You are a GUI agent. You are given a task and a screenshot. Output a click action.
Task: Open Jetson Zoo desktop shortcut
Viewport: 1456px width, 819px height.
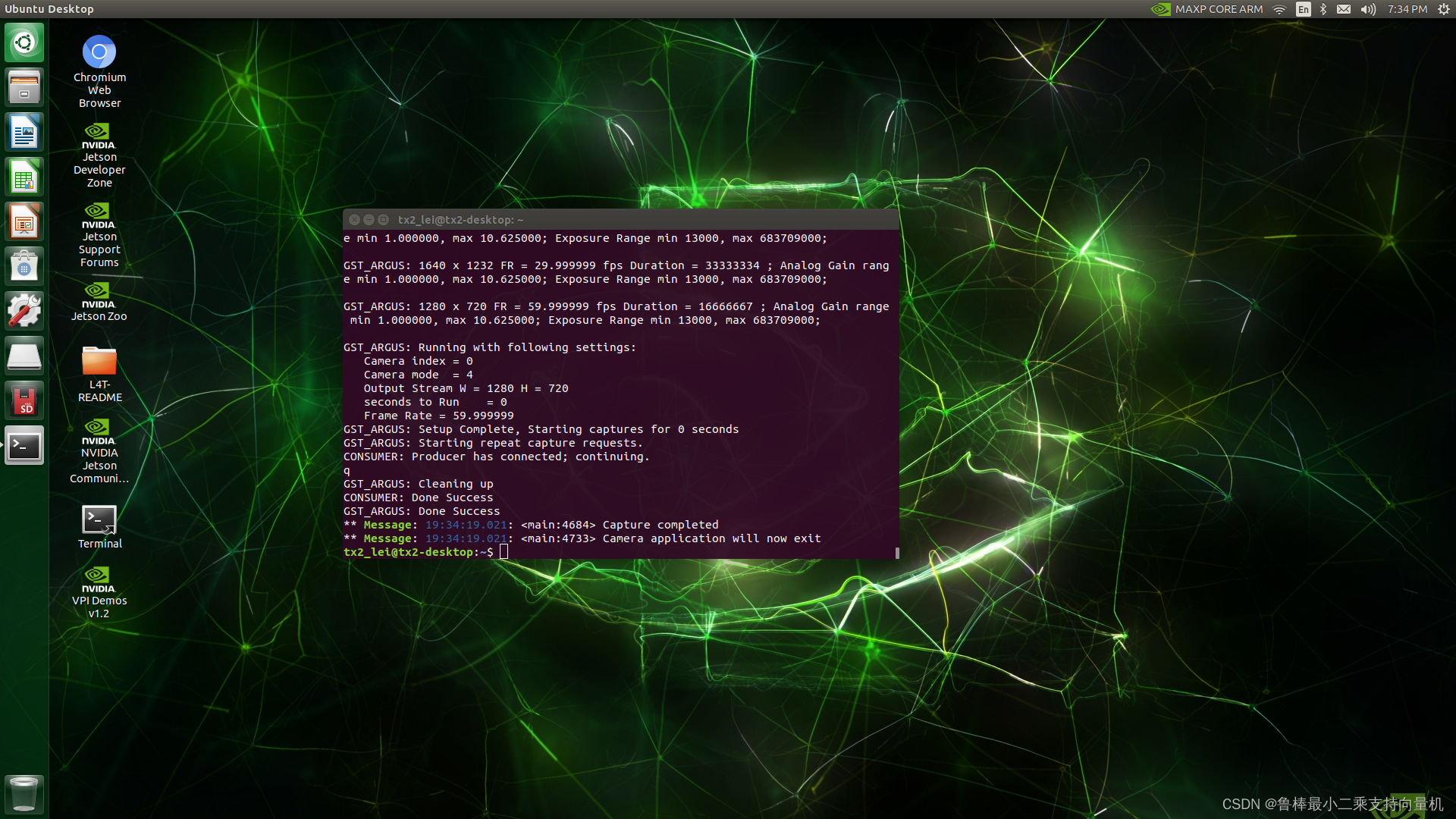(x=99, y=302)
